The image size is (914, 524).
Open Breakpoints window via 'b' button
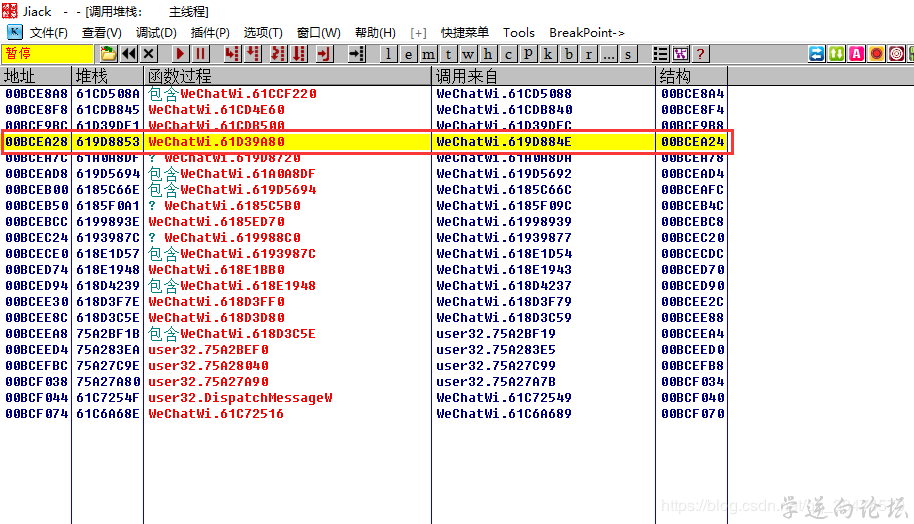(568, 54)
